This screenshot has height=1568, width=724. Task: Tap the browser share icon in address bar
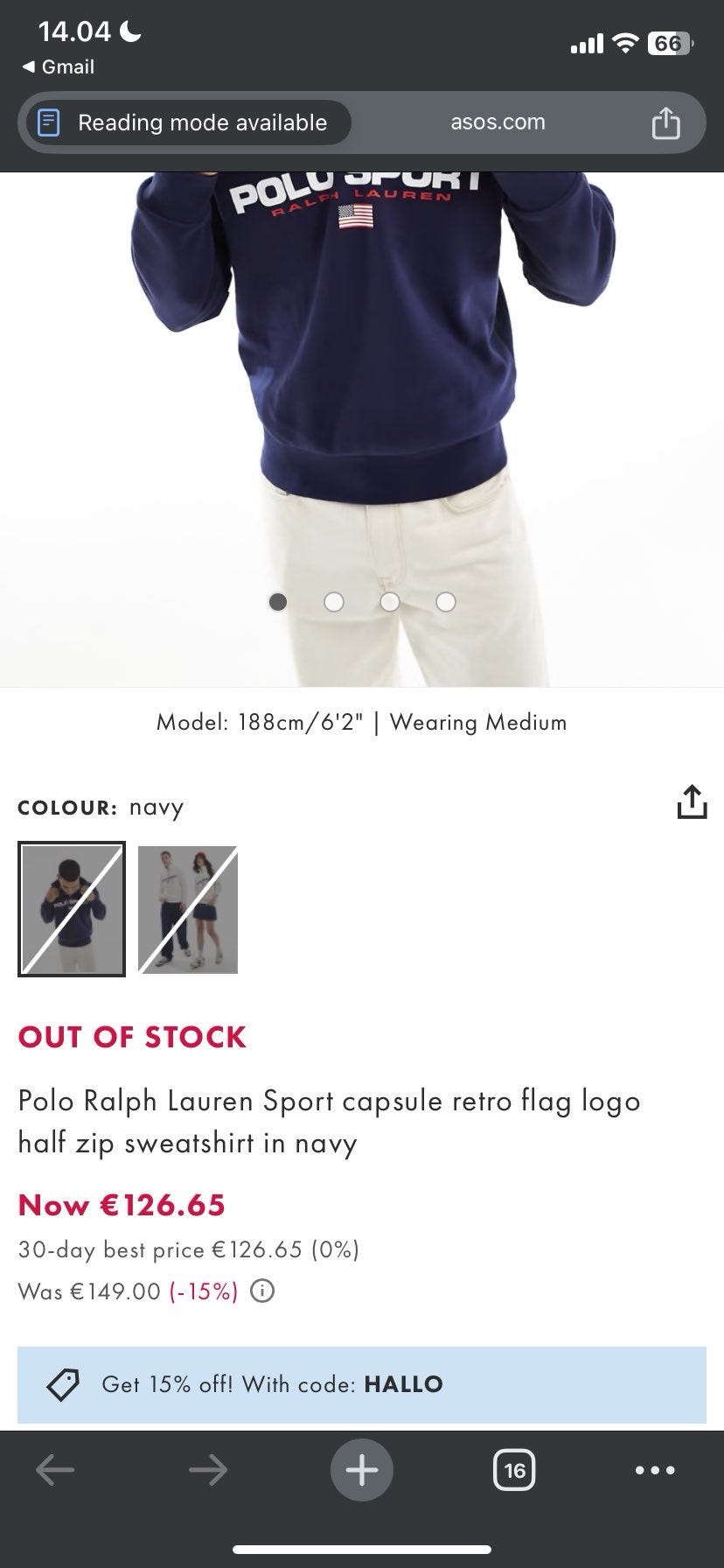(x=665, y=122)
